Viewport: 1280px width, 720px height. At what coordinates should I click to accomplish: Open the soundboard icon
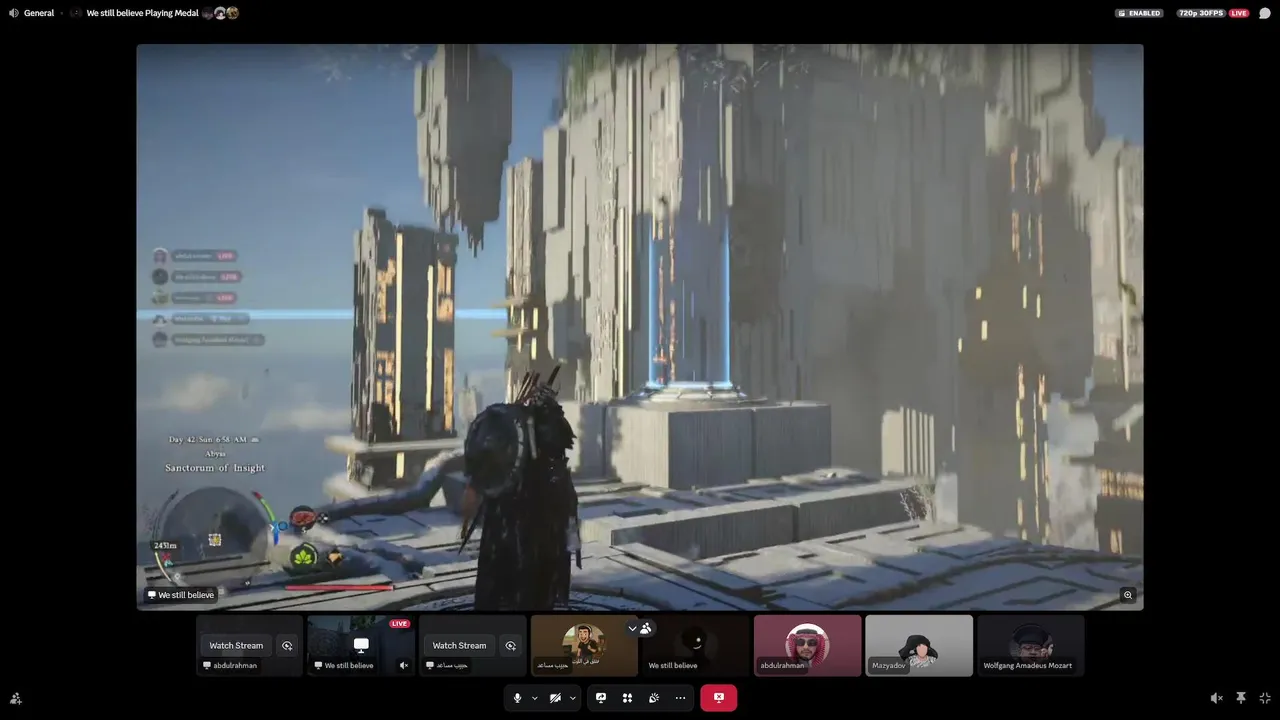point(653,698)
